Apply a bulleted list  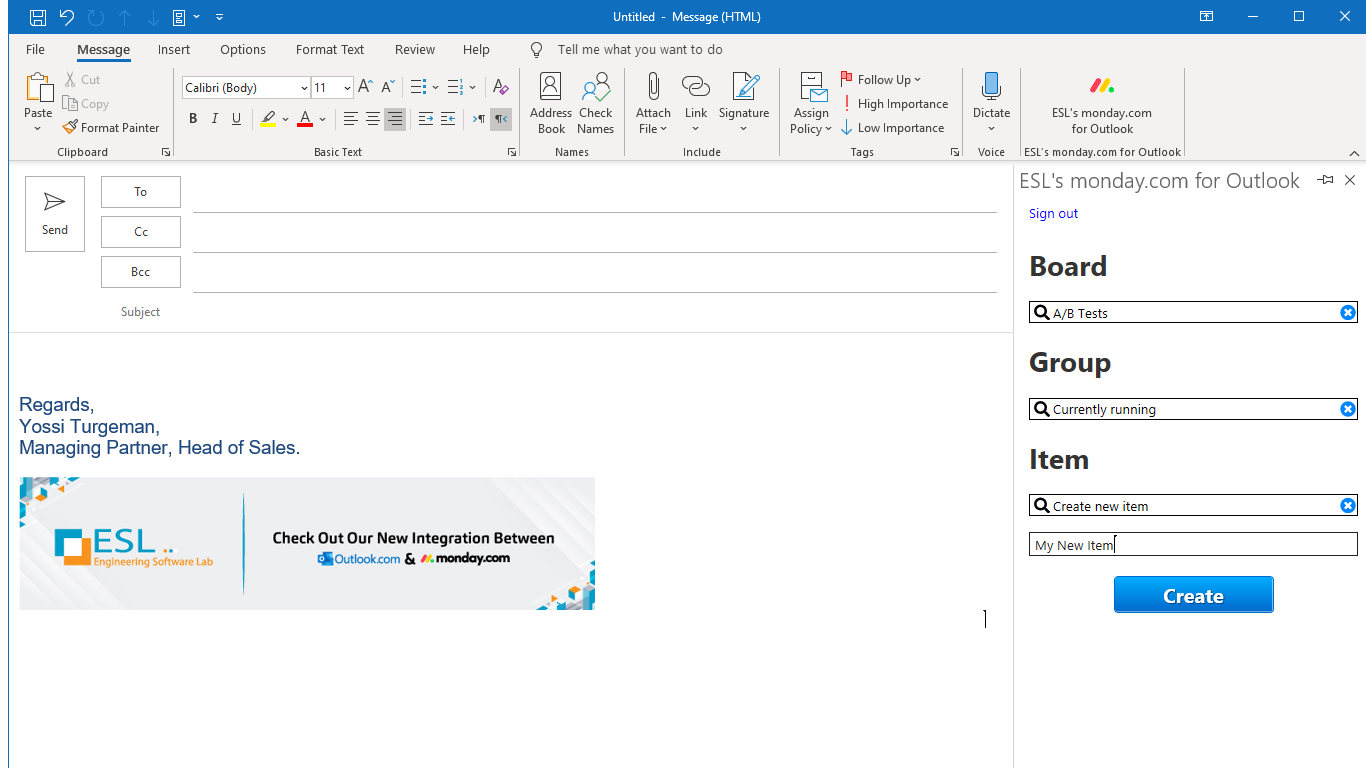[x=418, y=87]
